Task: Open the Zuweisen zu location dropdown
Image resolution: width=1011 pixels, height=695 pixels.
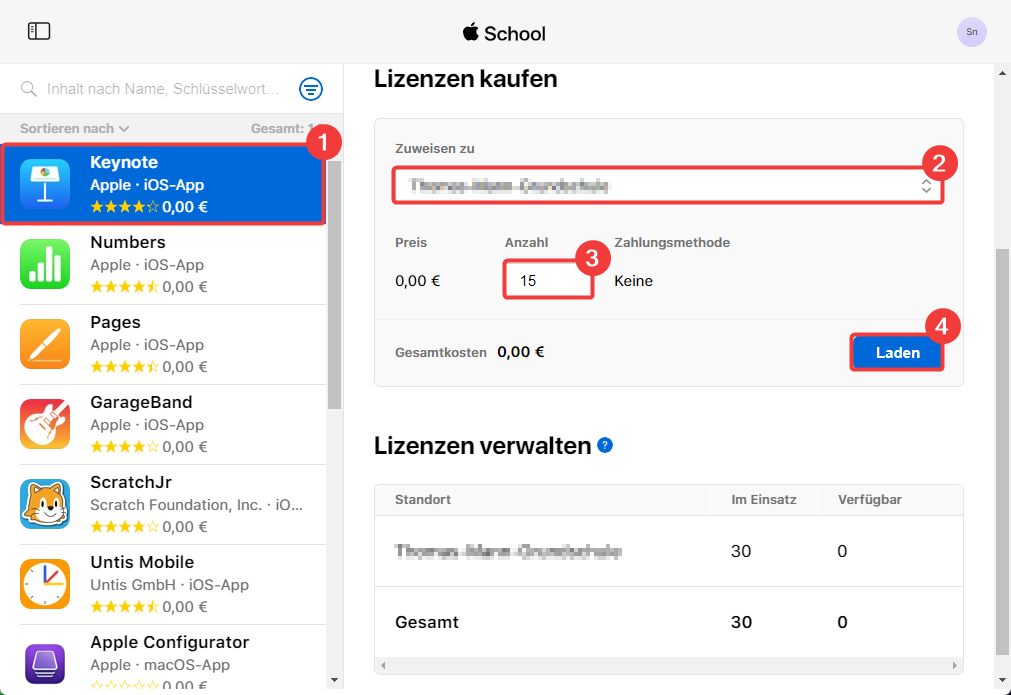Action: pyautogui.click(x=667, y=186)
